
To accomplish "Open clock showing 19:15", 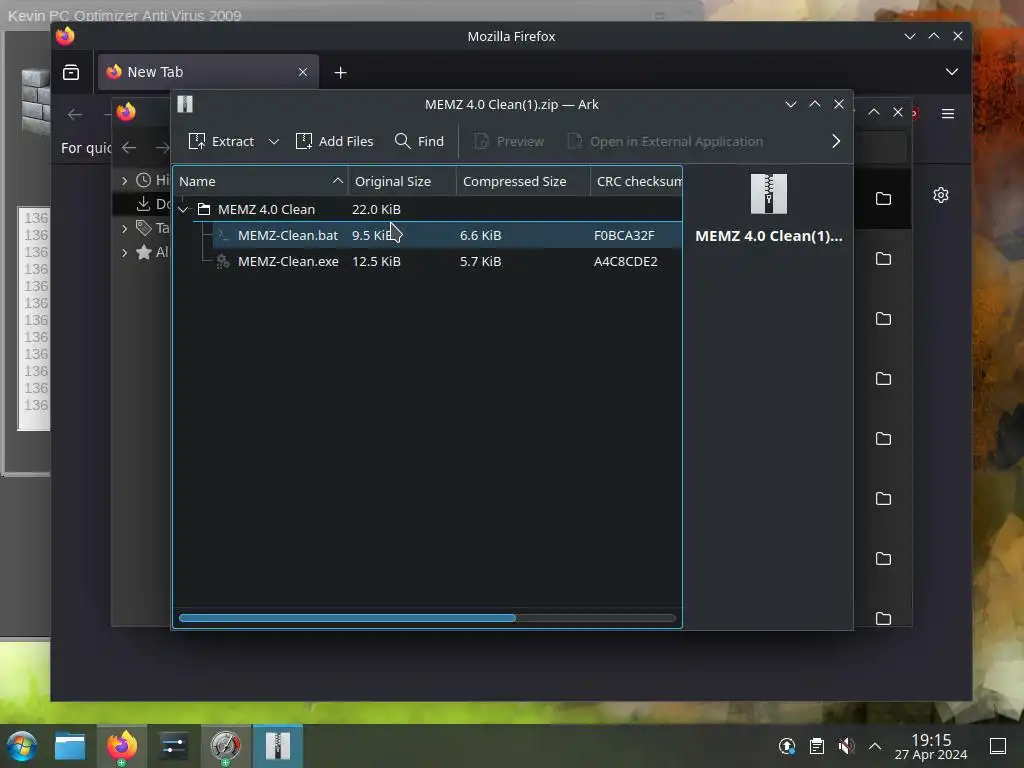I will point(931,746).
